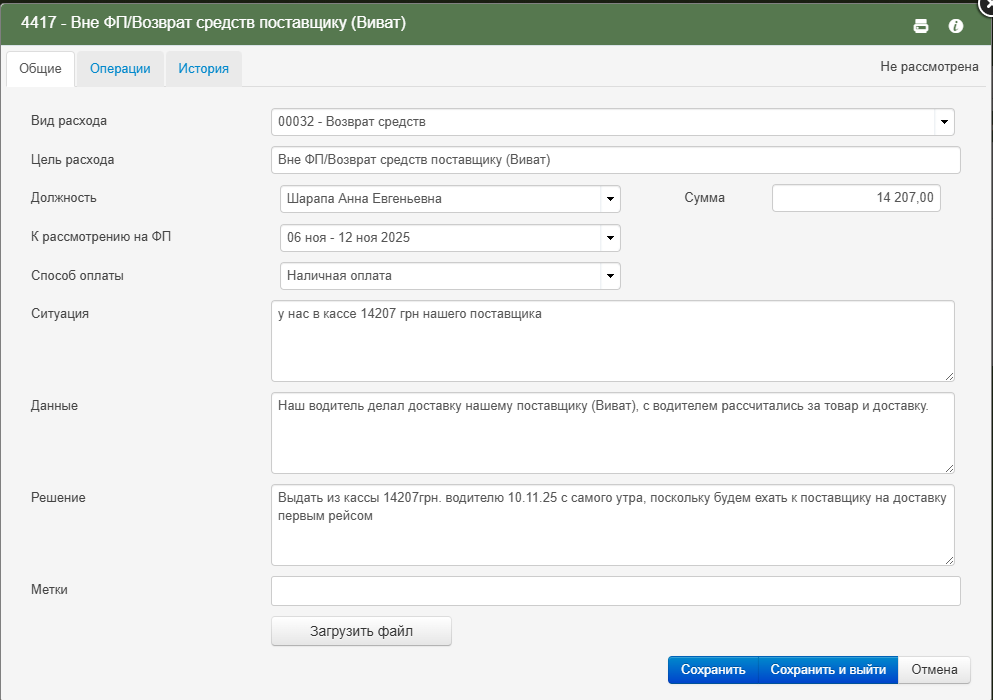This screenshot has width=993, height=700.
Task: Click the Сохранить button
Action: [x=712, y=670]
